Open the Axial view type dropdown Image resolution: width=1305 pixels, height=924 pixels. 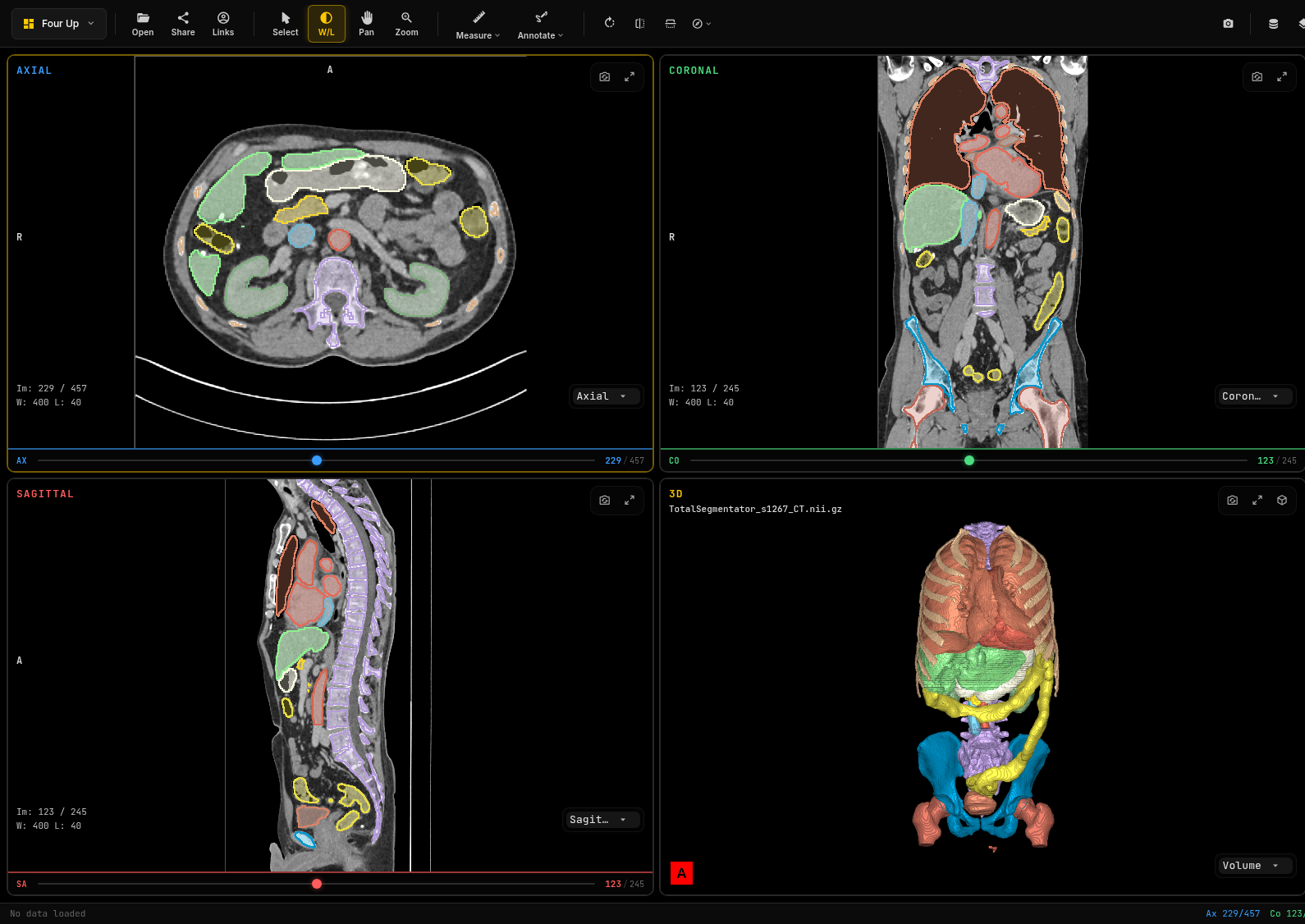(605, 396)
